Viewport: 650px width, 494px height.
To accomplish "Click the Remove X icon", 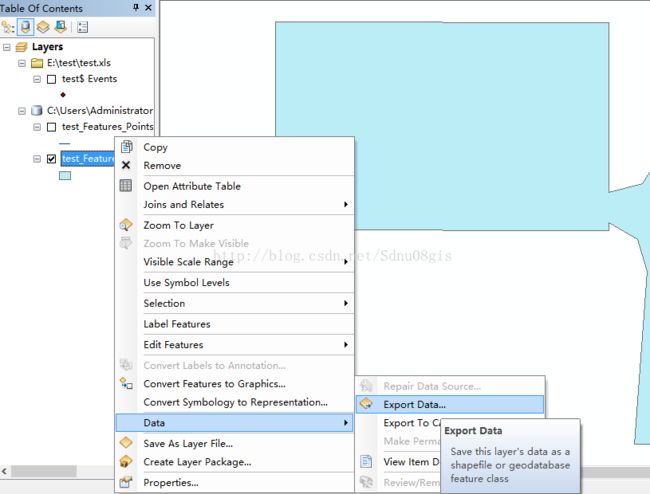I will click(126, 165).
